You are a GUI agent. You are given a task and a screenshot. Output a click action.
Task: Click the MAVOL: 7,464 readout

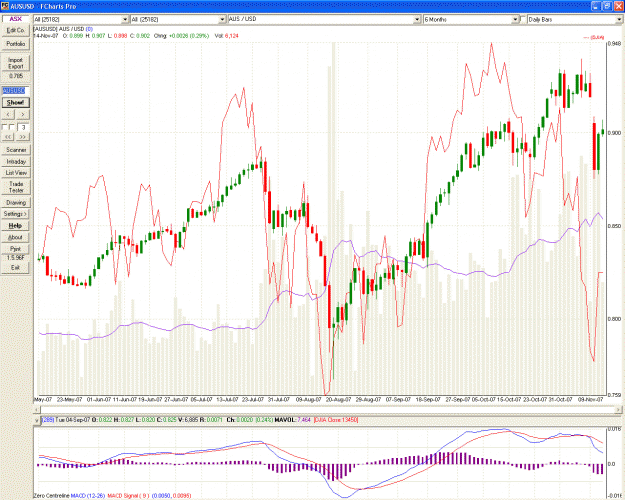(293, 420)
